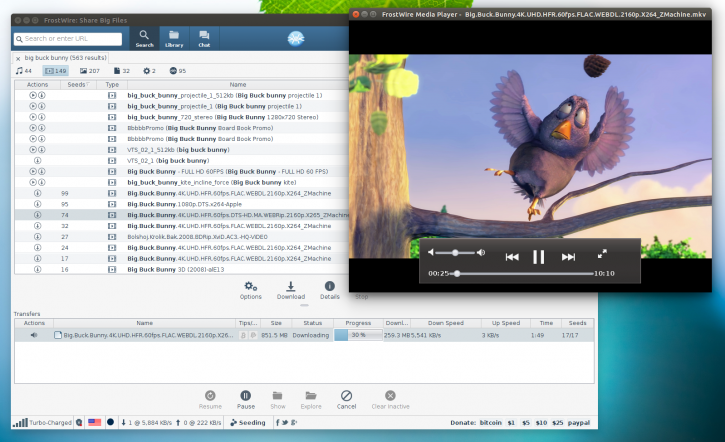The image size is (725, 442).
Task: Toggle fullscreen in media player
Action: coord(602,254)
